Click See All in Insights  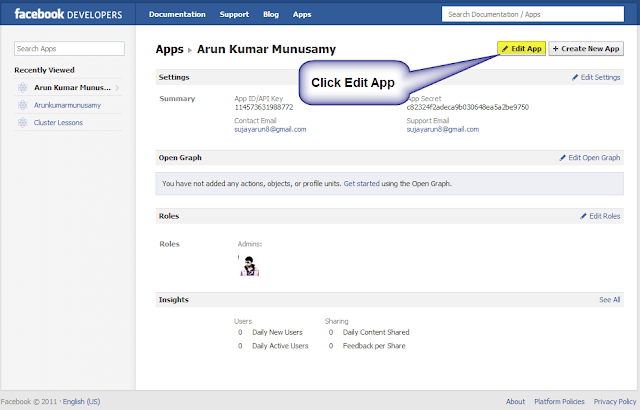[x=609, y=300]
